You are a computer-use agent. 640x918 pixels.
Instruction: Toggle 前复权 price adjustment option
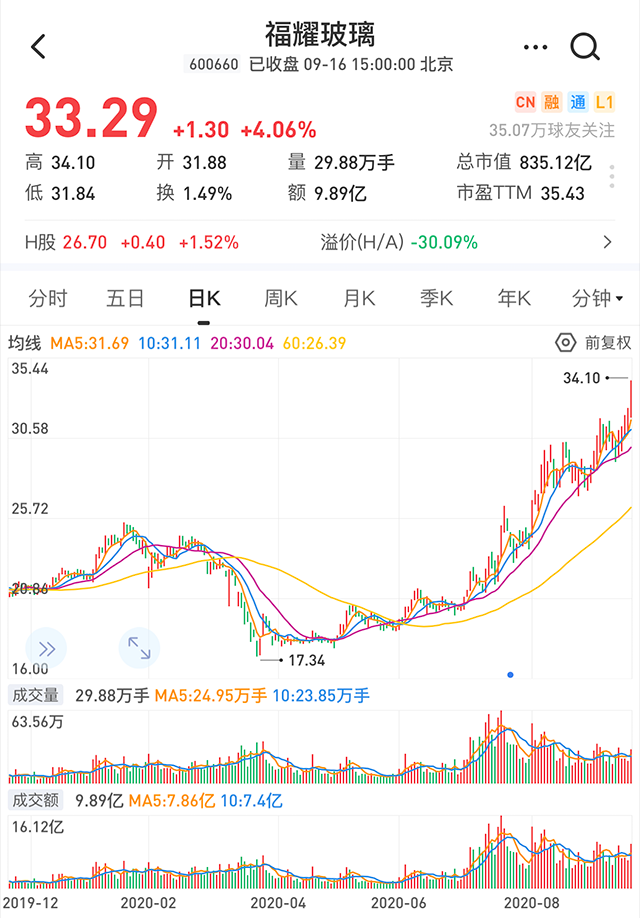[608, 342]
